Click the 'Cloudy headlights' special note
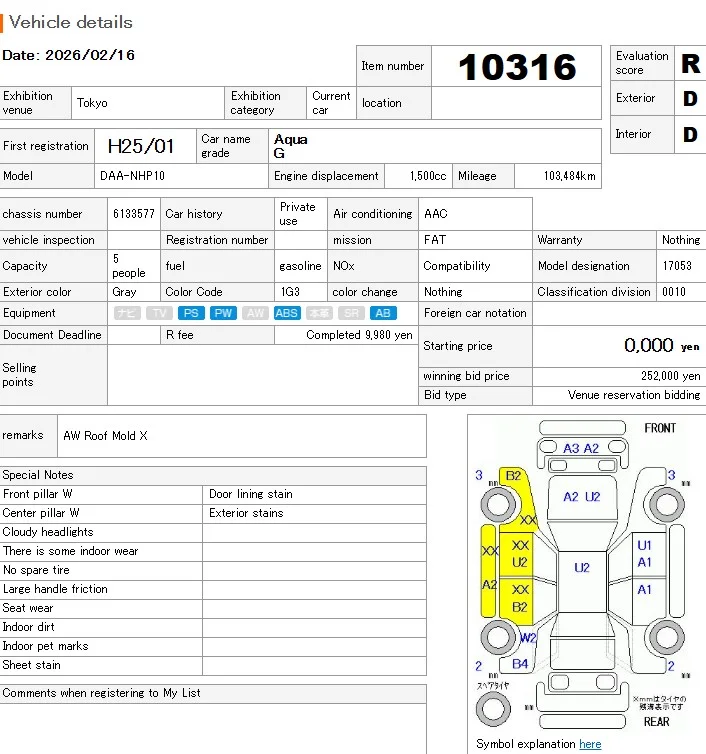Screen dimensions: 706x754 point(48,532)
